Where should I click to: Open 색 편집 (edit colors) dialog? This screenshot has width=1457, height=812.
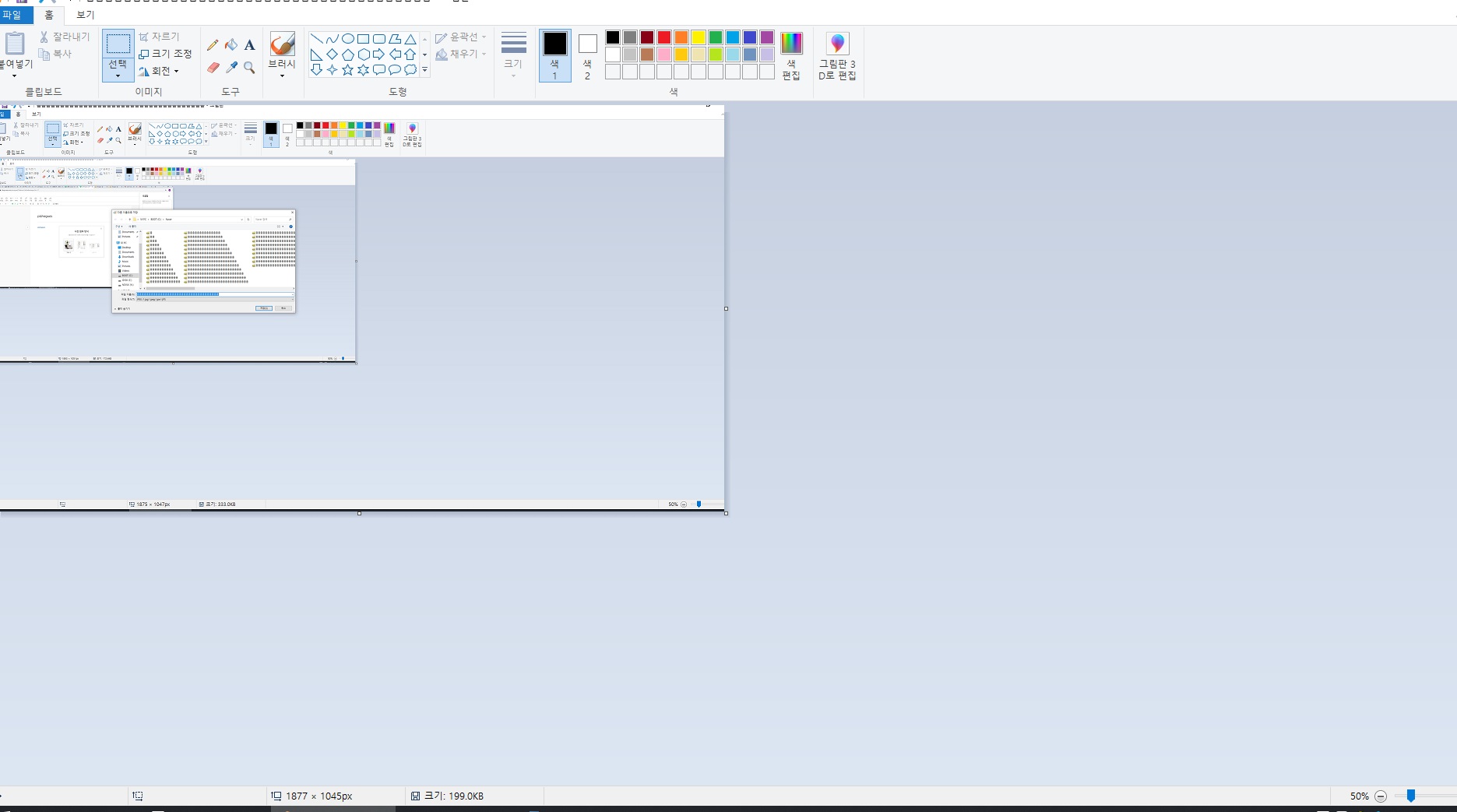coord(791,56)
